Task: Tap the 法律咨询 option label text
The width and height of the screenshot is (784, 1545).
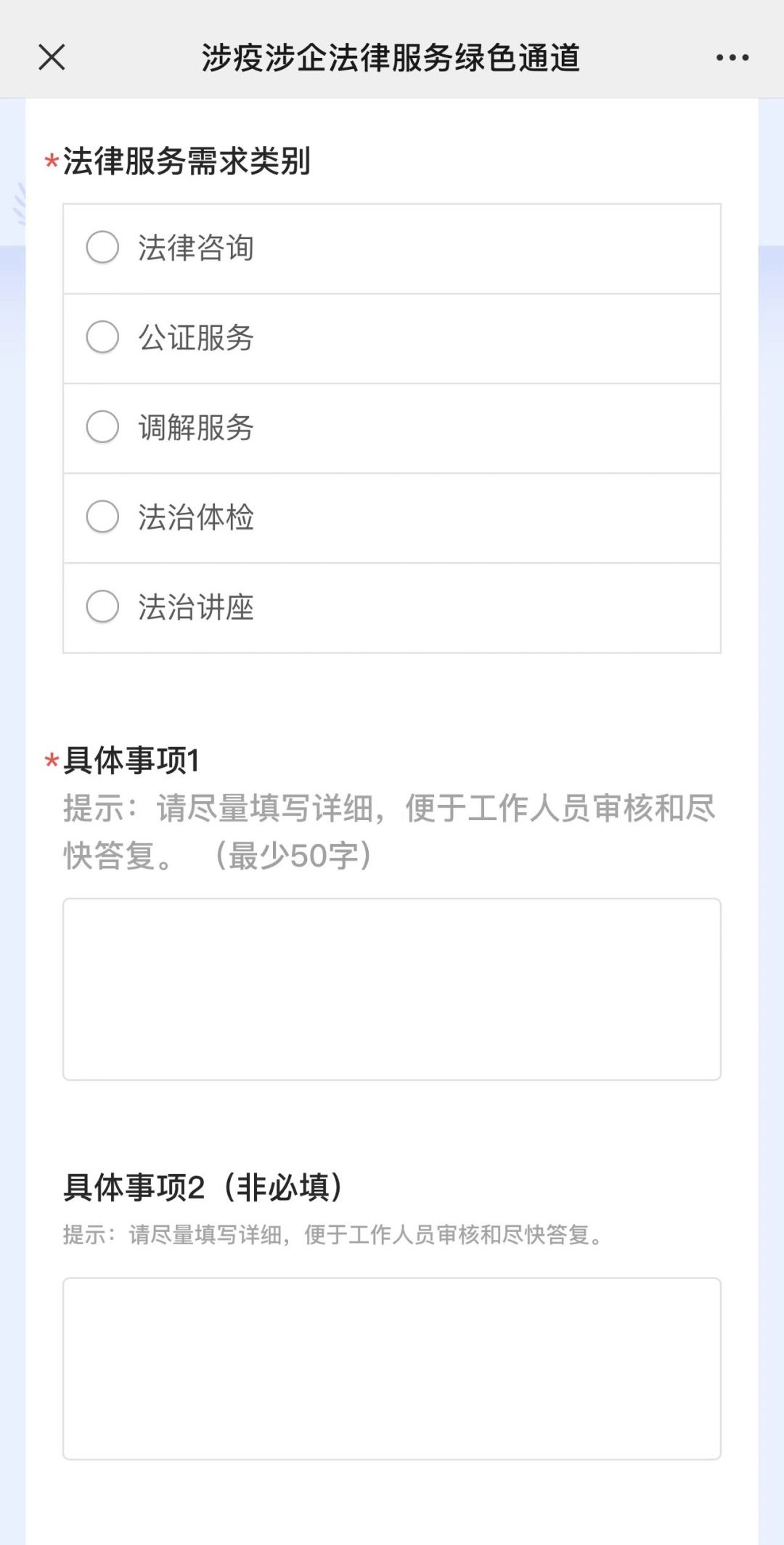Action: 196,248
